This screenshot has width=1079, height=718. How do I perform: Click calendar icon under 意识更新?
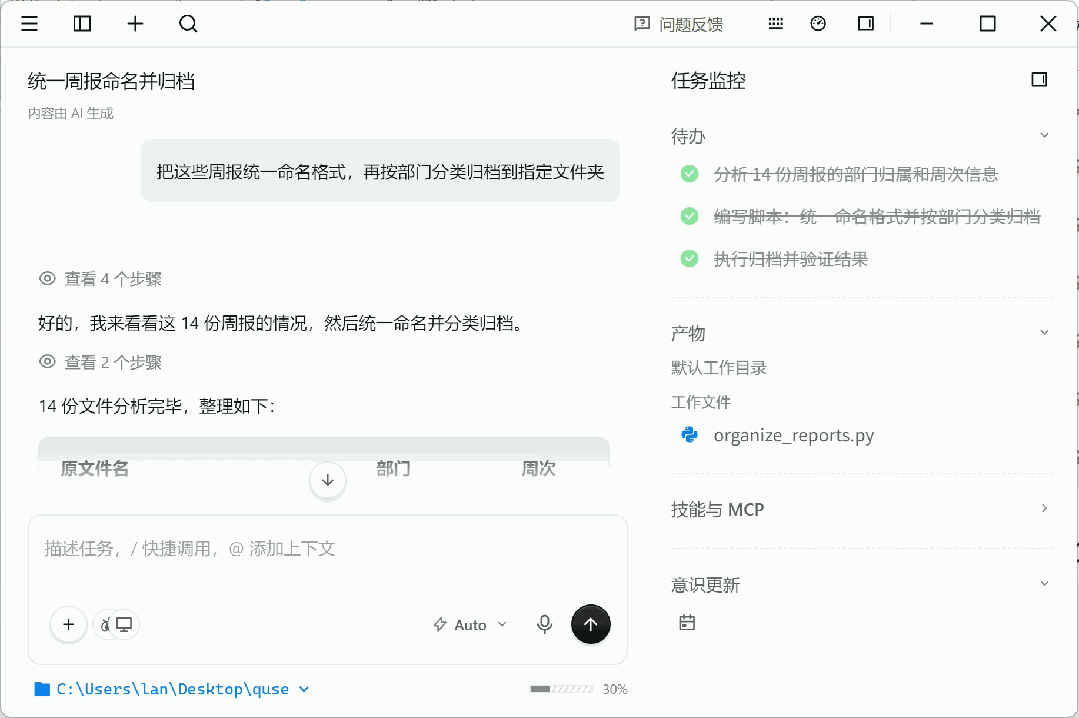click(x=687, y=622)
